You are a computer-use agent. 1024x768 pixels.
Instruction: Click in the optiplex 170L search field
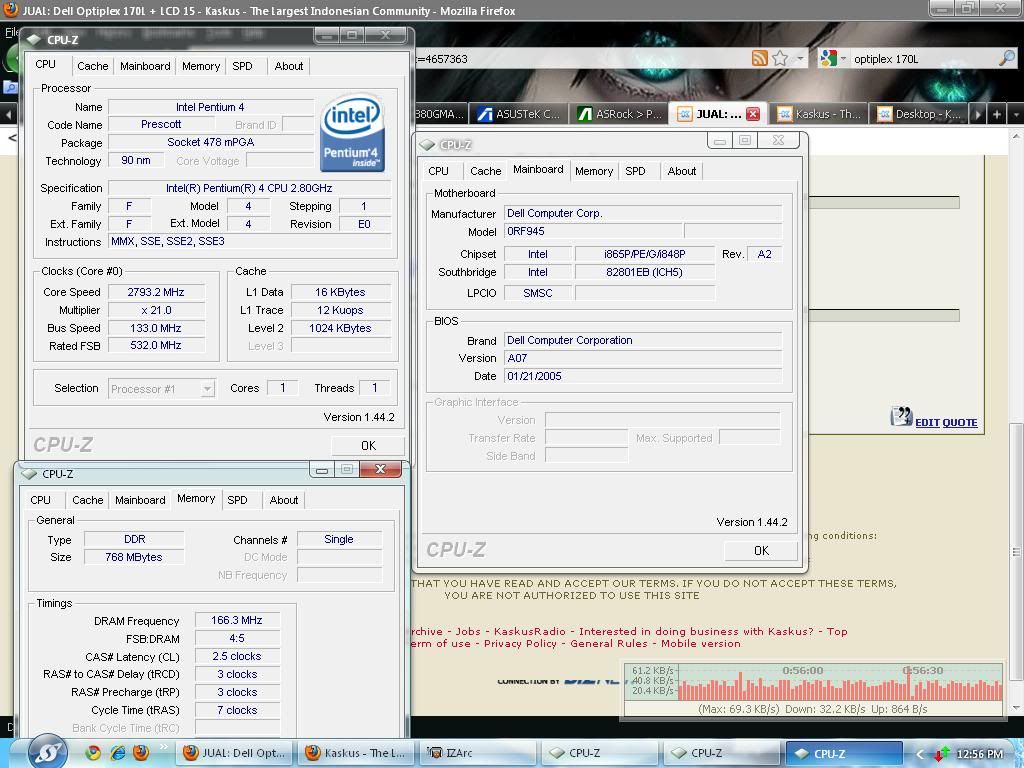coord(924,59)
